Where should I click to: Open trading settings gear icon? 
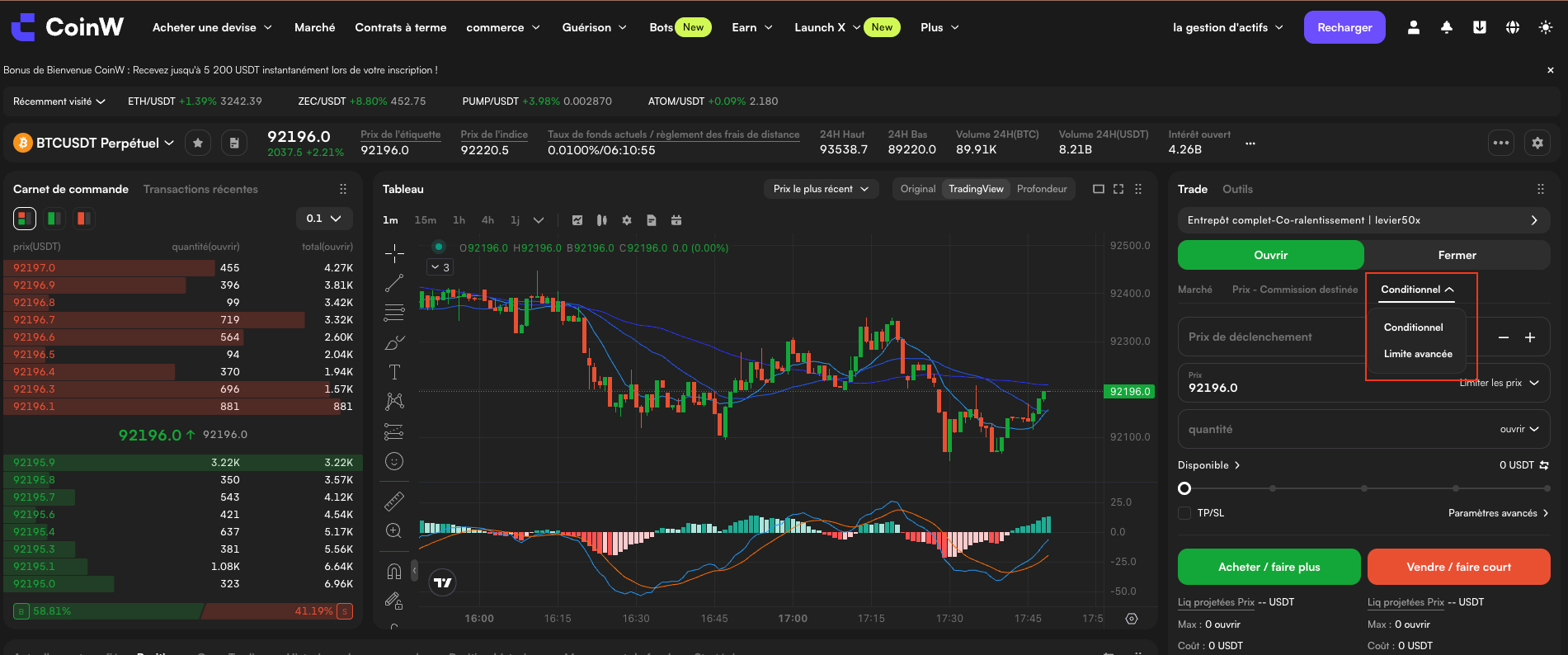point(1537,143)
